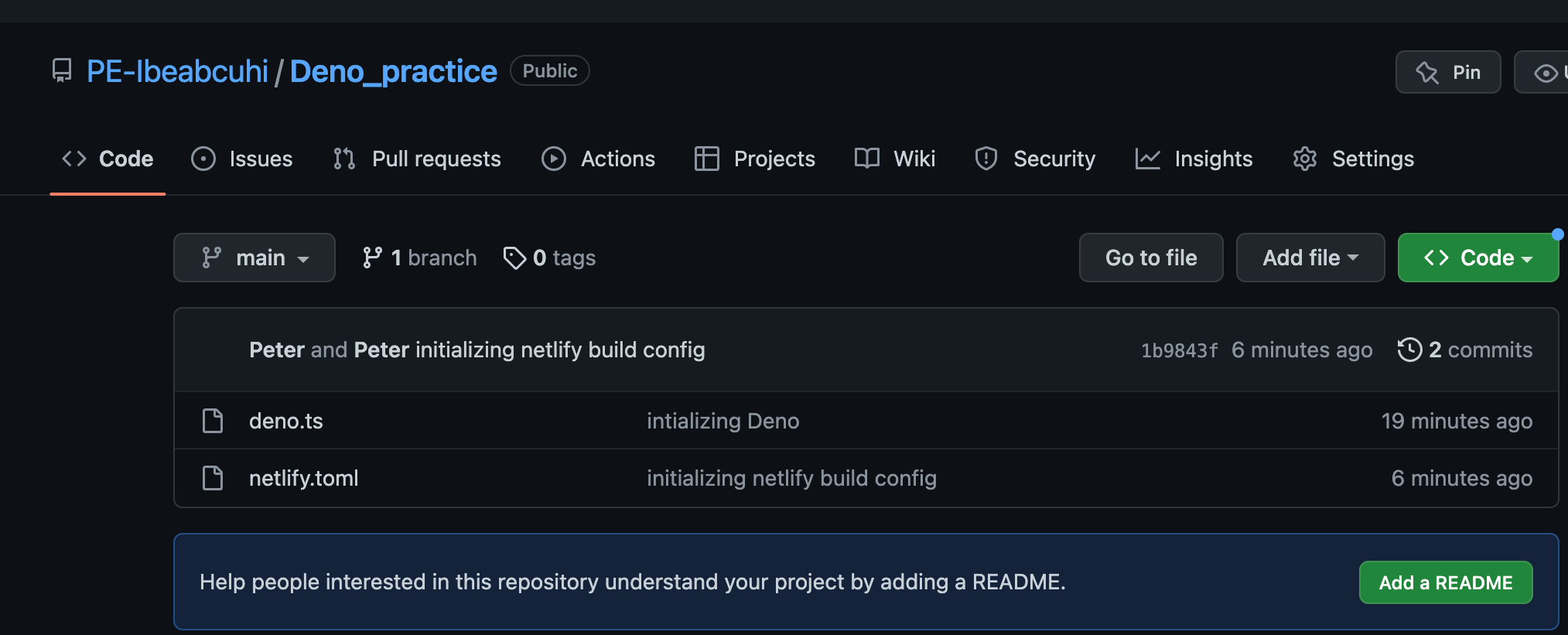Open commit hash 1b9843f
Viewport: 1568px width, 635px height.
(x=1180, y=350)
